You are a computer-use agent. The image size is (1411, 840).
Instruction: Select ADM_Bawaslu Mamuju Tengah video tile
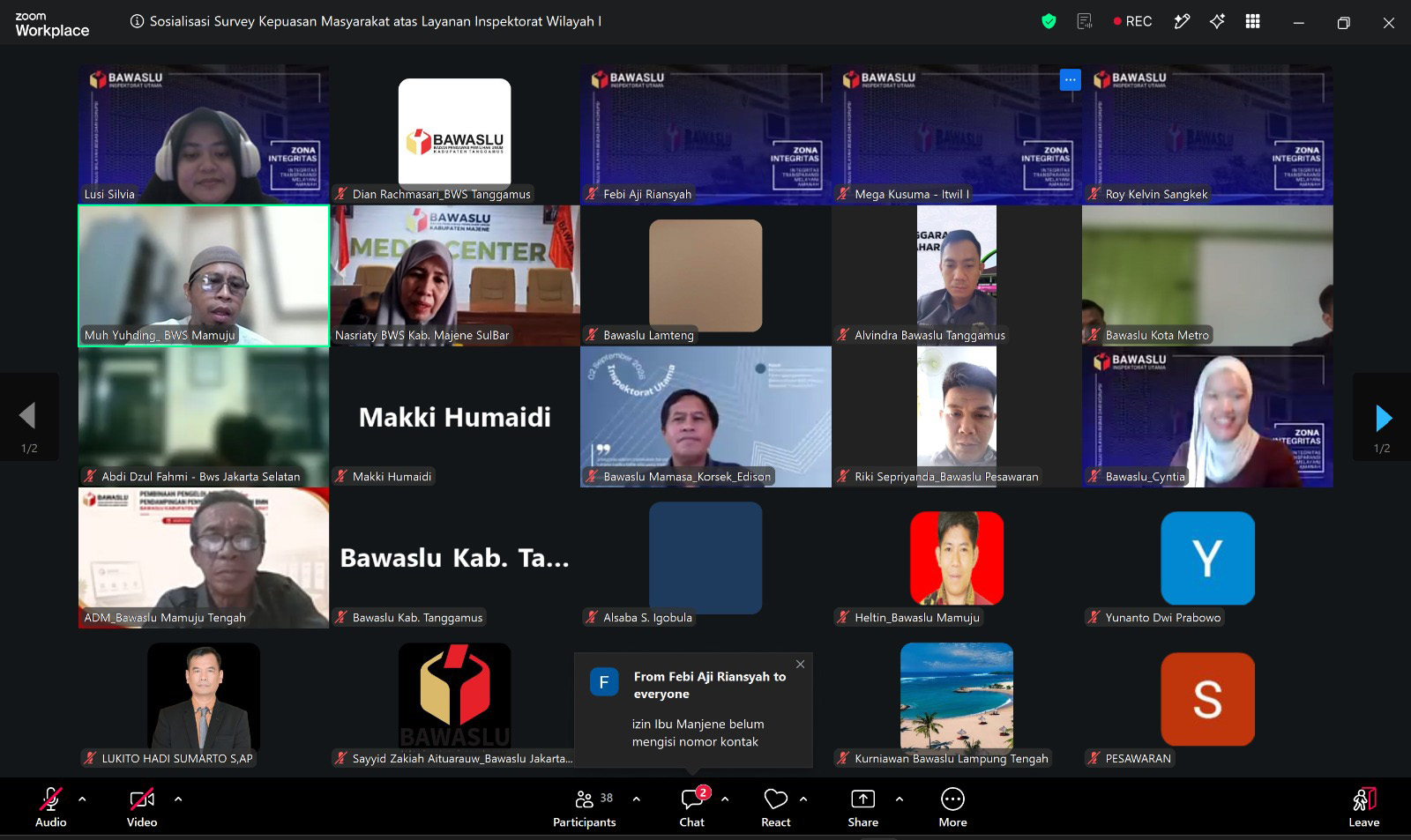[204, 558]
